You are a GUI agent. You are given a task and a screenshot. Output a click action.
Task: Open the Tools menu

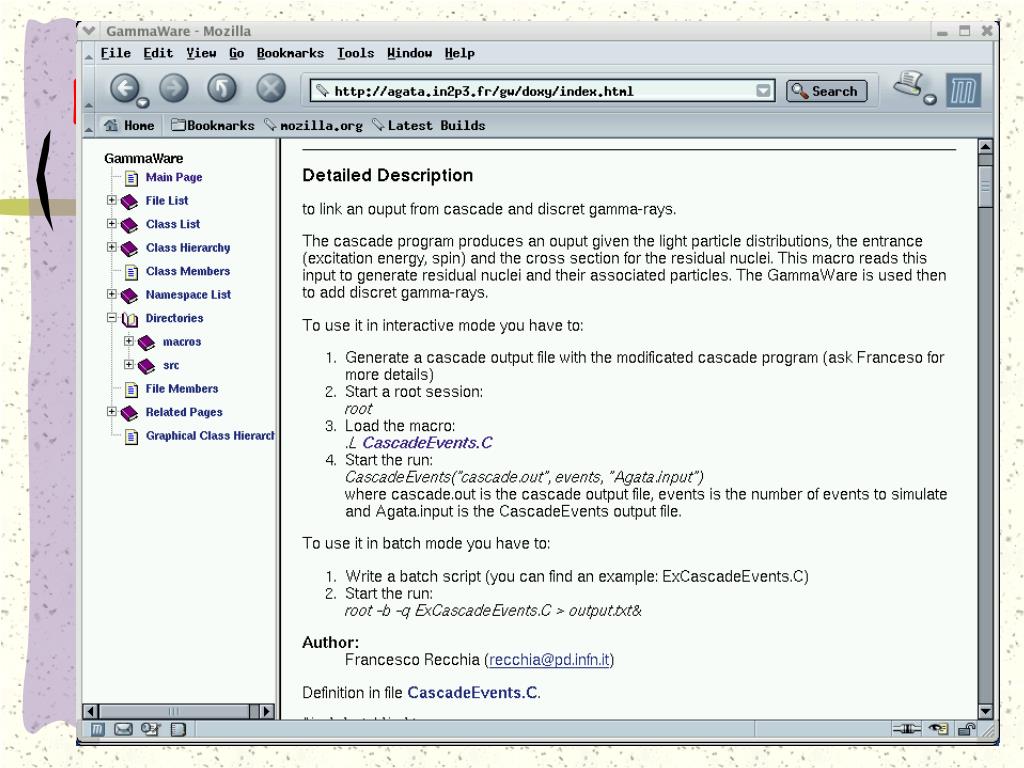coord(355,53)
